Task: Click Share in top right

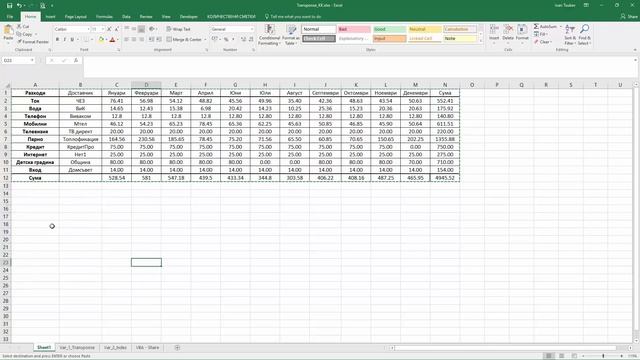Action: pos(629,17)
